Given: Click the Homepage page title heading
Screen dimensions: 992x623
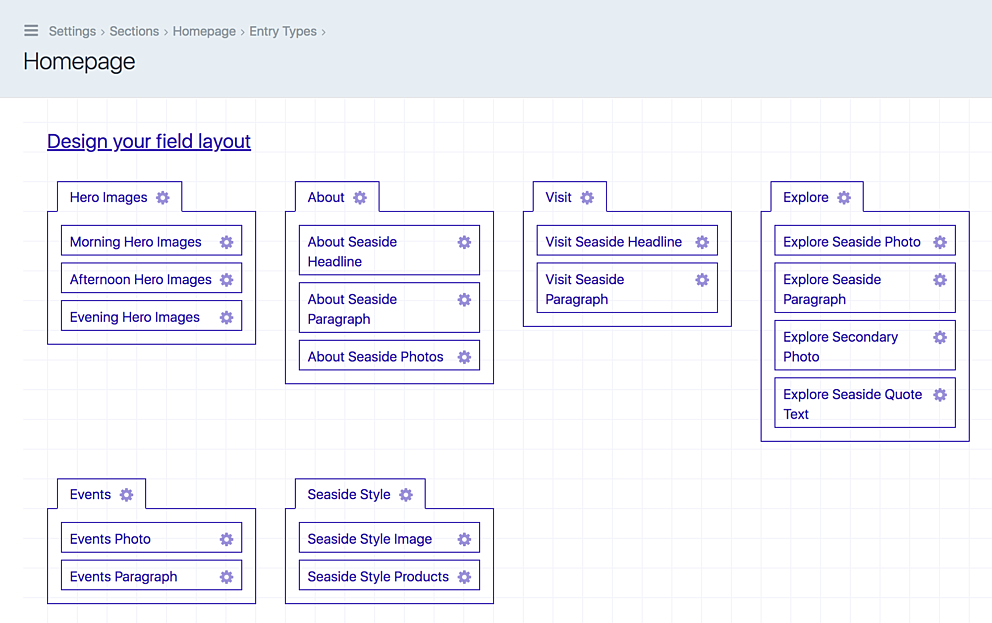Looking at the screenshot, I should [79, 62].
